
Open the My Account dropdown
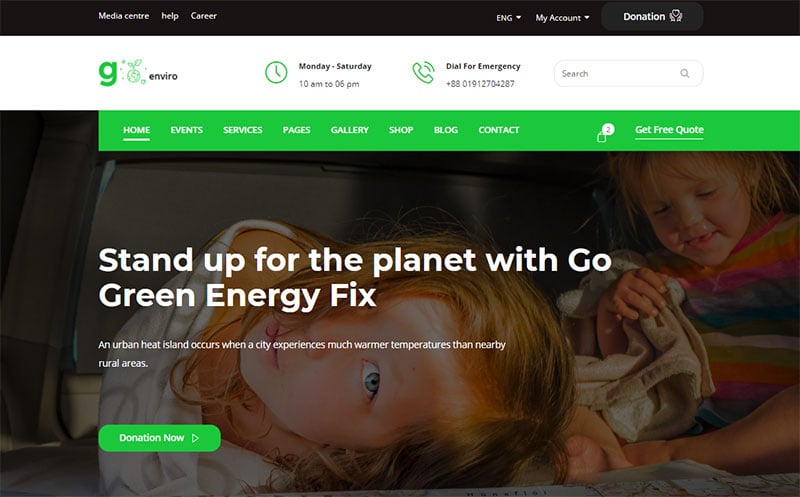pyautogui.click(x=562, y=17)
